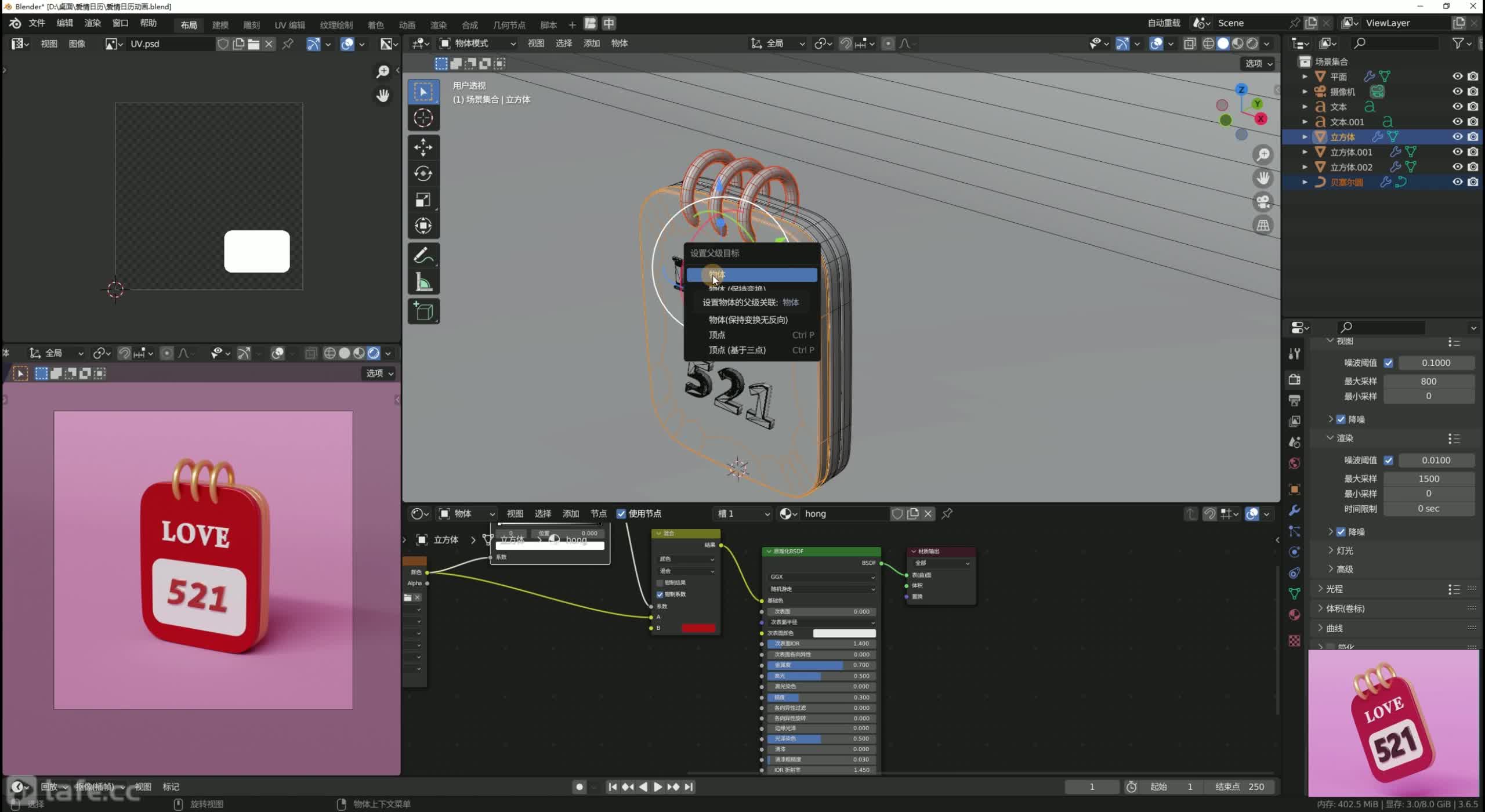
Task: Expand the 光程 panel
Action: point(1334,589)
